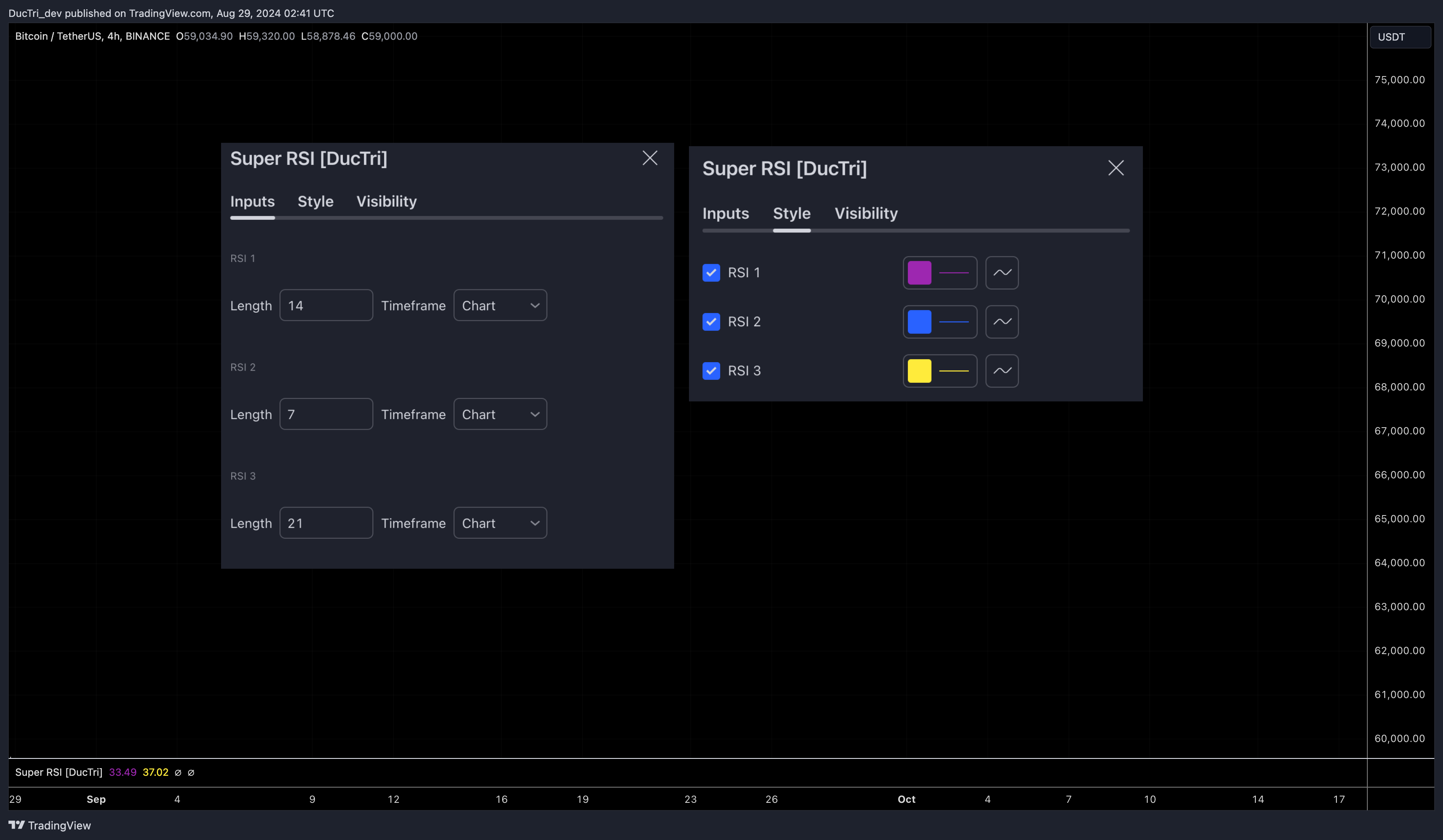Open Inputs tab in right dialog
1443x840 pixels.
[x=725, y=213]
